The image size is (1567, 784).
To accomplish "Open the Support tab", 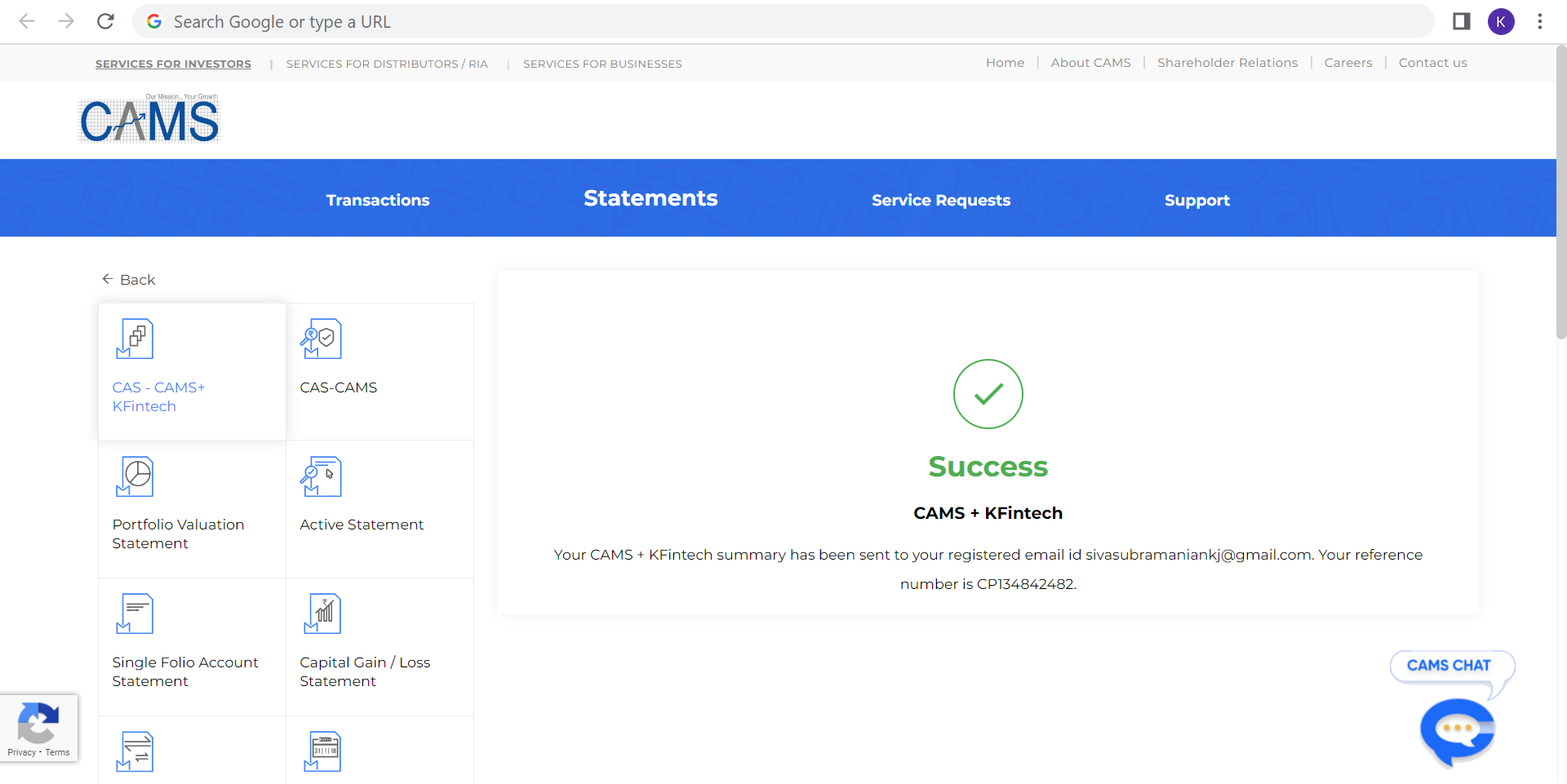I will [x=1196, y=200].
